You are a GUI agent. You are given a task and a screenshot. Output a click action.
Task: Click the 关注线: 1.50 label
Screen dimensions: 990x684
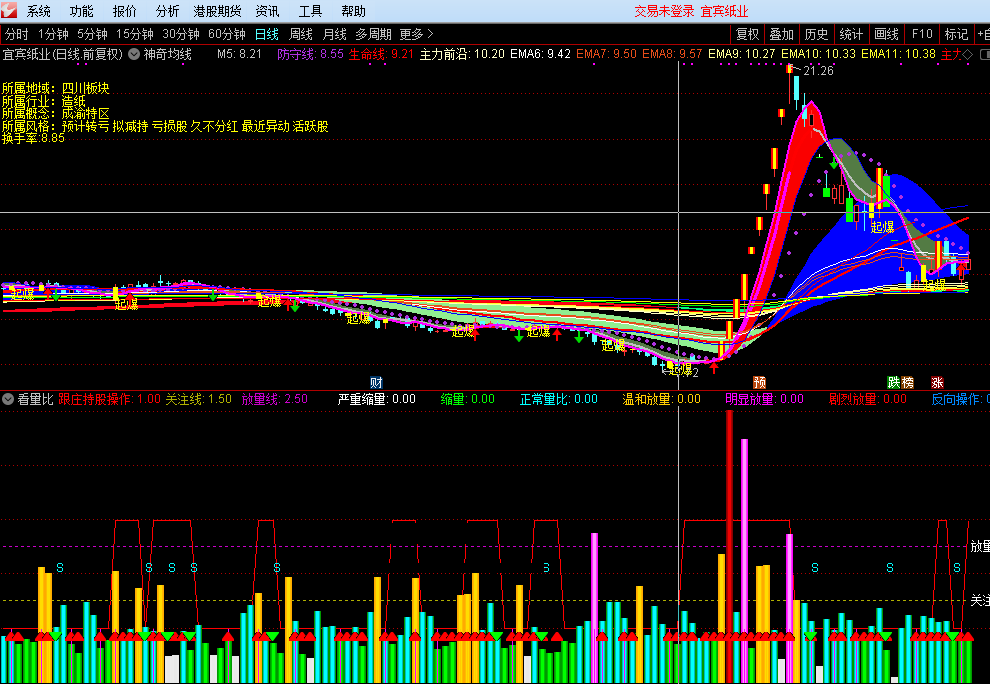click(x=199, y=399)
